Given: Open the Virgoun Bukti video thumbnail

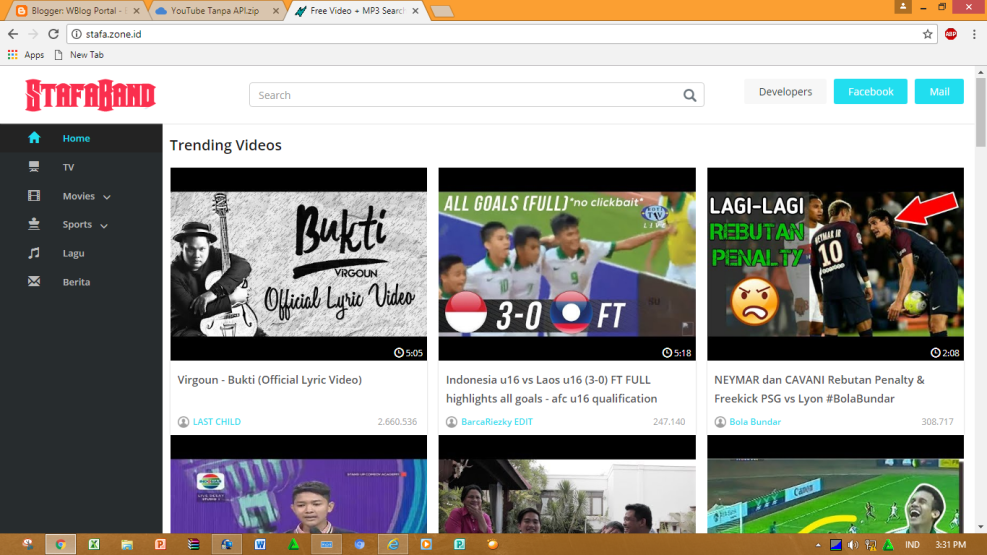Looking at the screenshot, I should 298,264.
